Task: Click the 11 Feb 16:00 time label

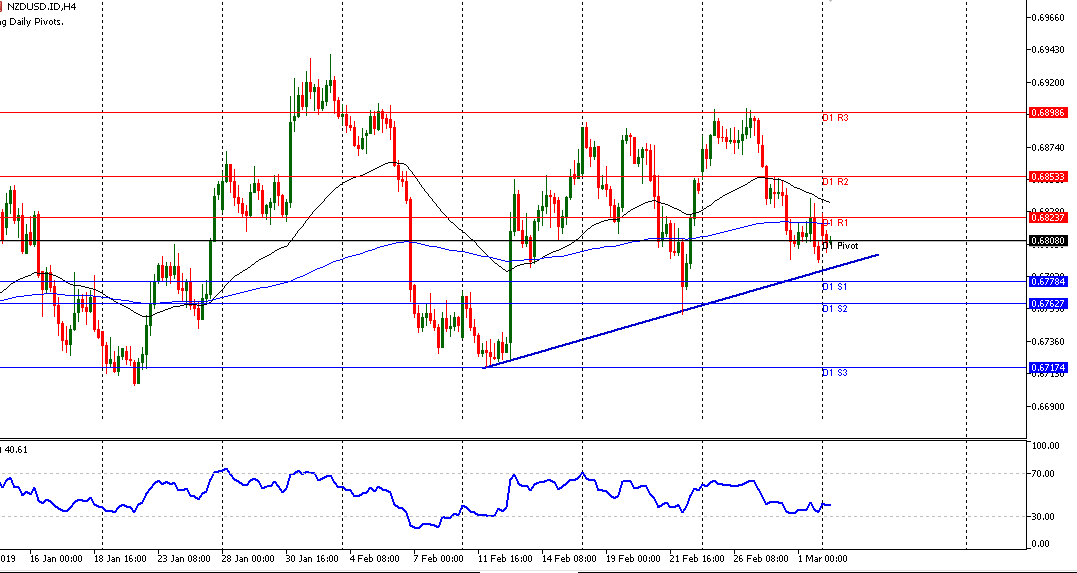Action: pos(503,558)
